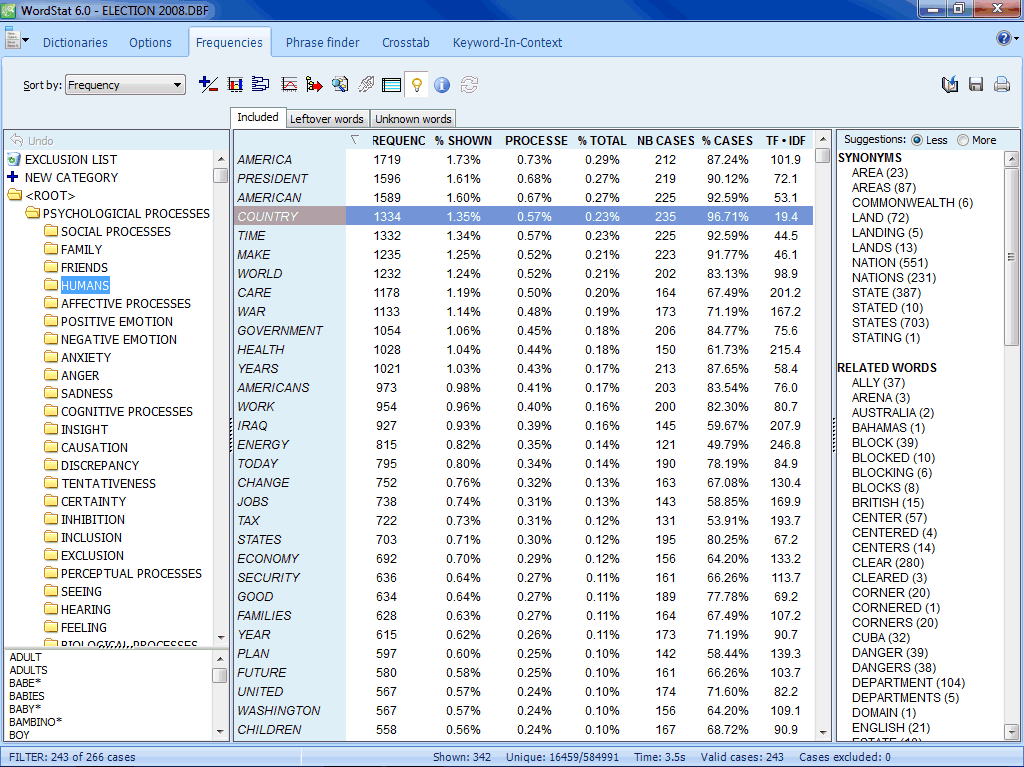Viewport: 1024px width, 767px height.
Task: Switch to the Phrase finder tab
Action: (x=324, y=43)
